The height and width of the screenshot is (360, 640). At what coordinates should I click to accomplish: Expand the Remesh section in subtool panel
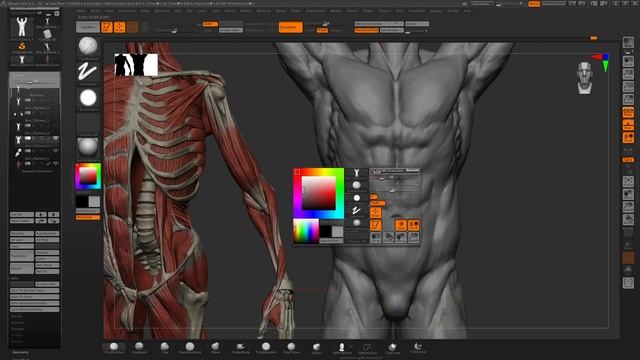(x=17, y=329)
